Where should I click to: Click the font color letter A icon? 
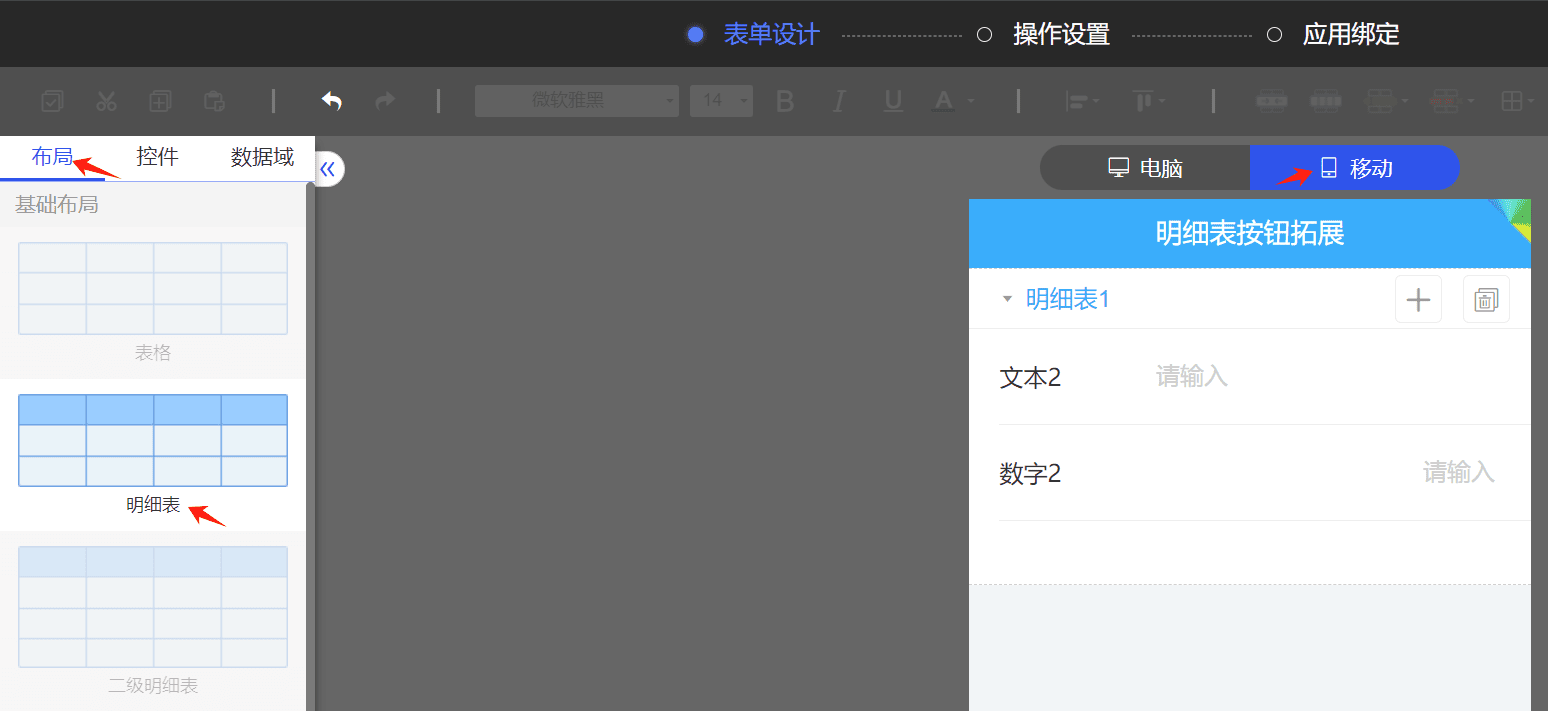pyautogui.click(x=943, y=101)
